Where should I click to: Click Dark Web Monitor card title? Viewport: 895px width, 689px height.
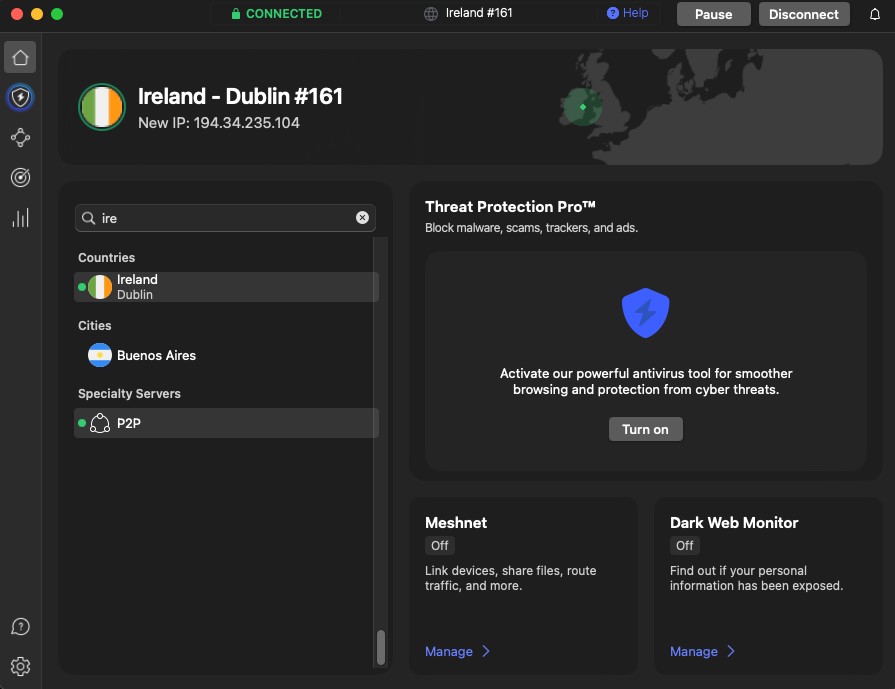734,523
